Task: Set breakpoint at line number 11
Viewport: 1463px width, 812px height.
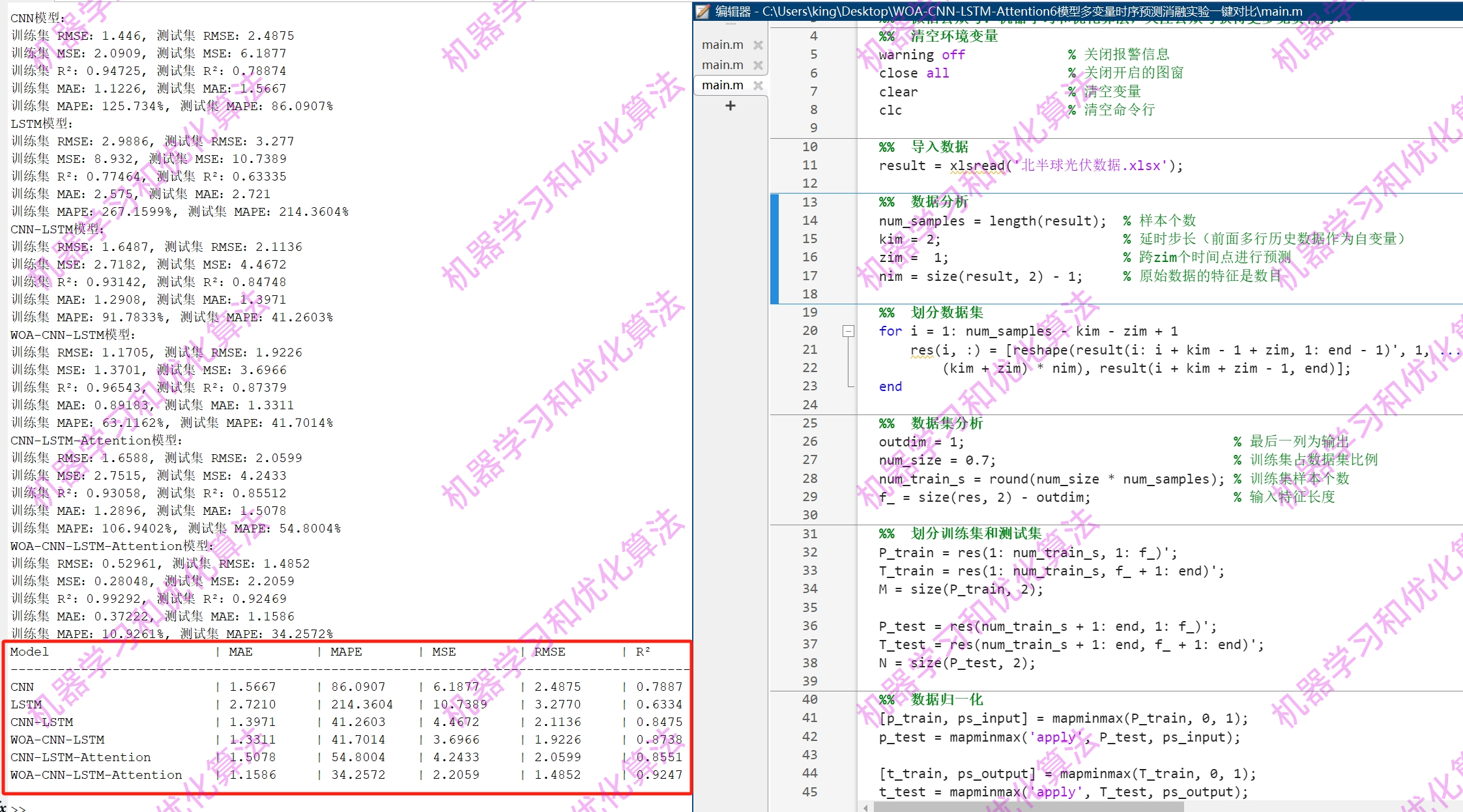Action: (x=809, y=166)
